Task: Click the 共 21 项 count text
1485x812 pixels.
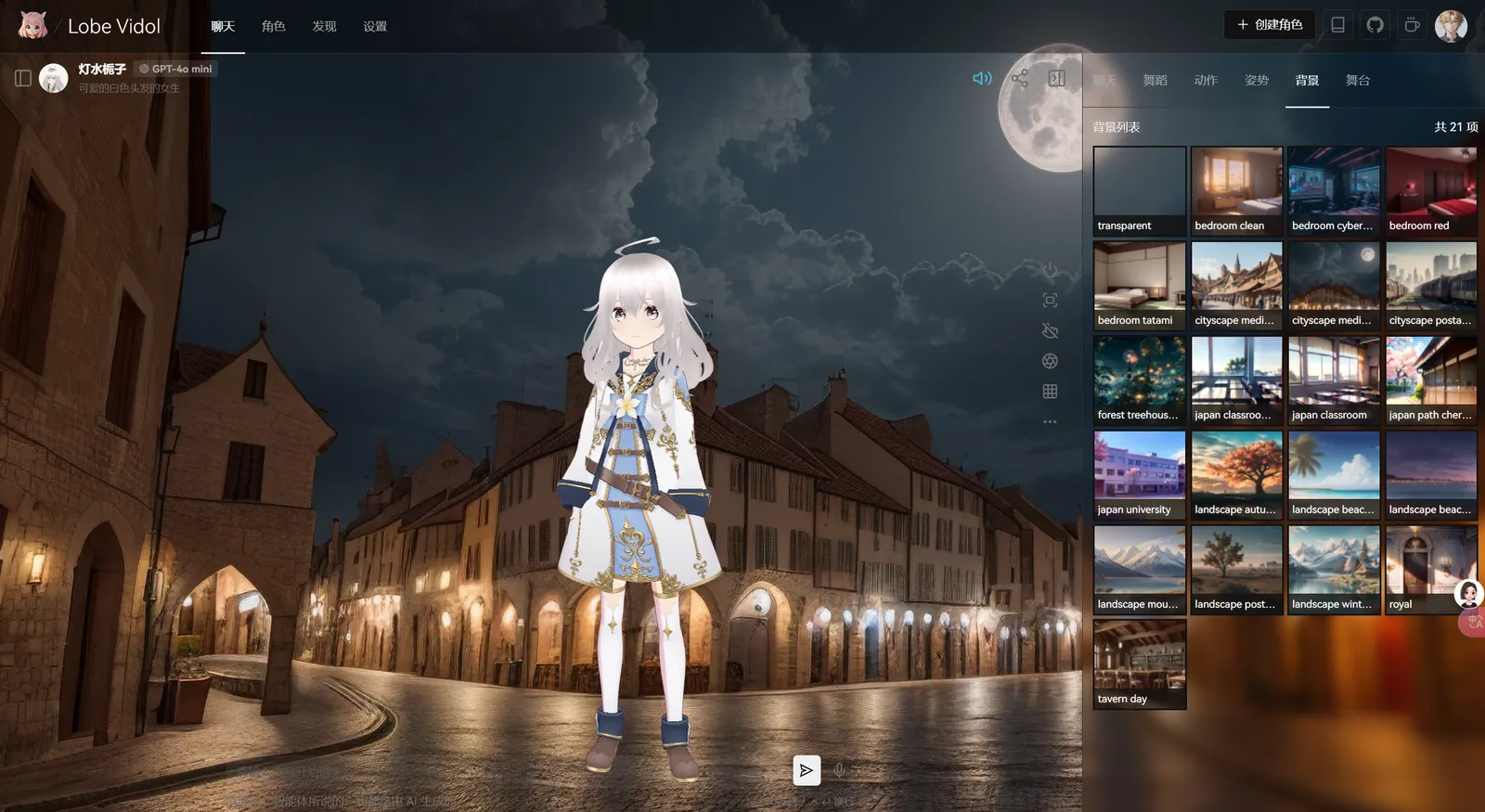Action: click(x=1456, y=127)
